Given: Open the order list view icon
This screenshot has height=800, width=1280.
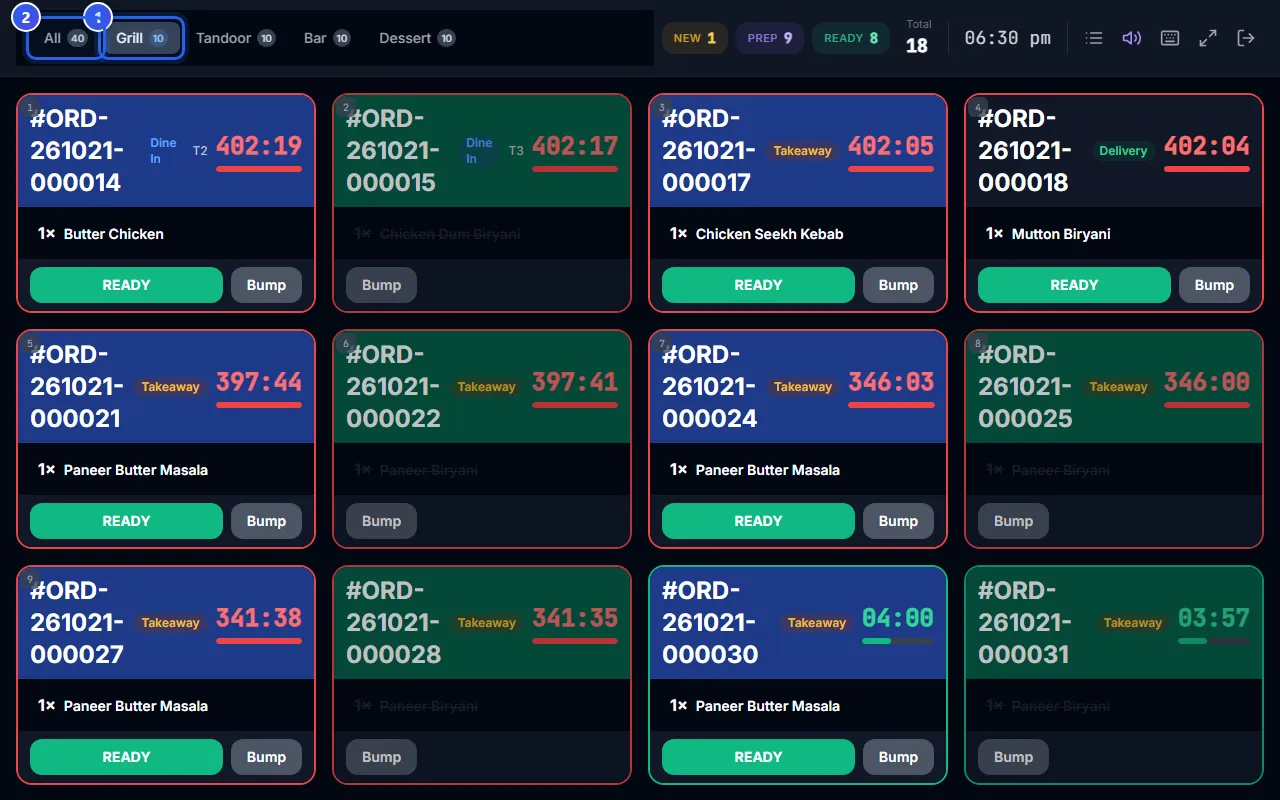Looking at the screenshot, I should click(1094, 38).
